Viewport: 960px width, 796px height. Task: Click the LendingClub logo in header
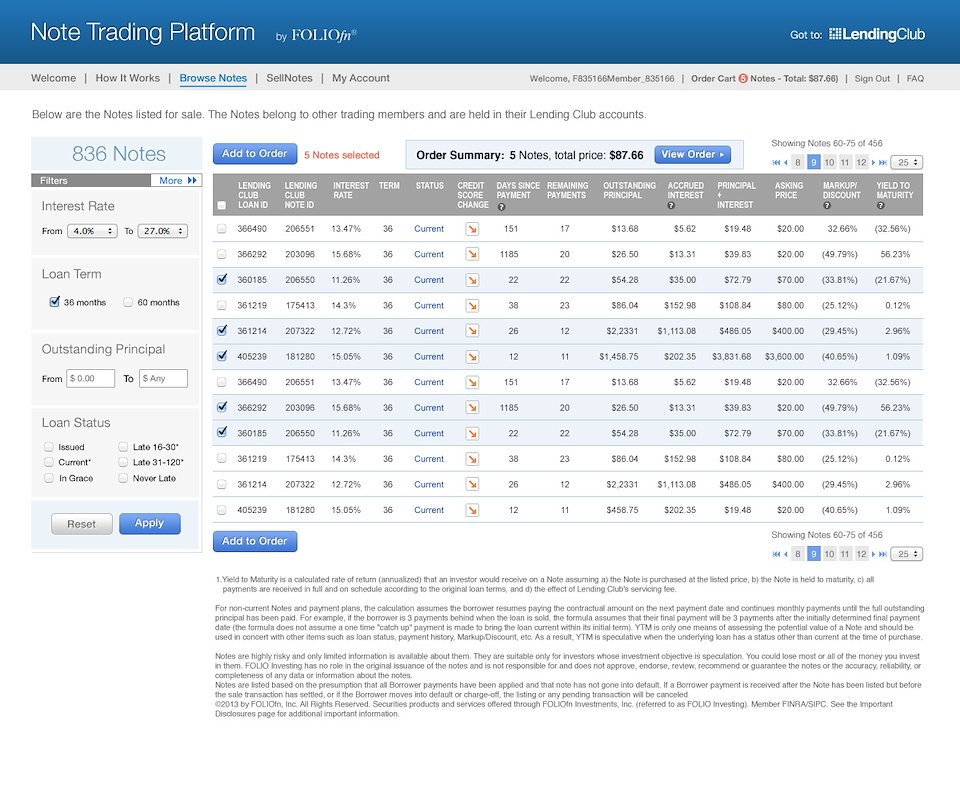[x=877, y=34]
